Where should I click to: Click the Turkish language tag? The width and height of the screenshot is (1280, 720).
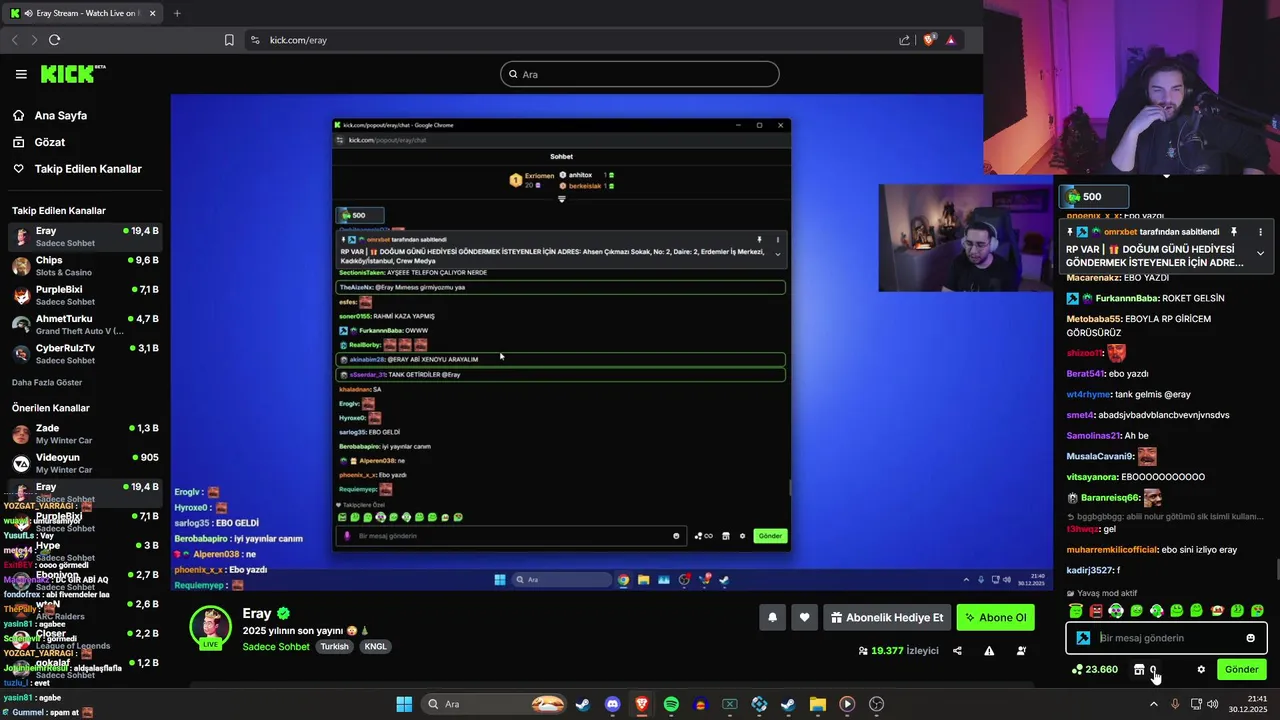click(x=334, y=647)
